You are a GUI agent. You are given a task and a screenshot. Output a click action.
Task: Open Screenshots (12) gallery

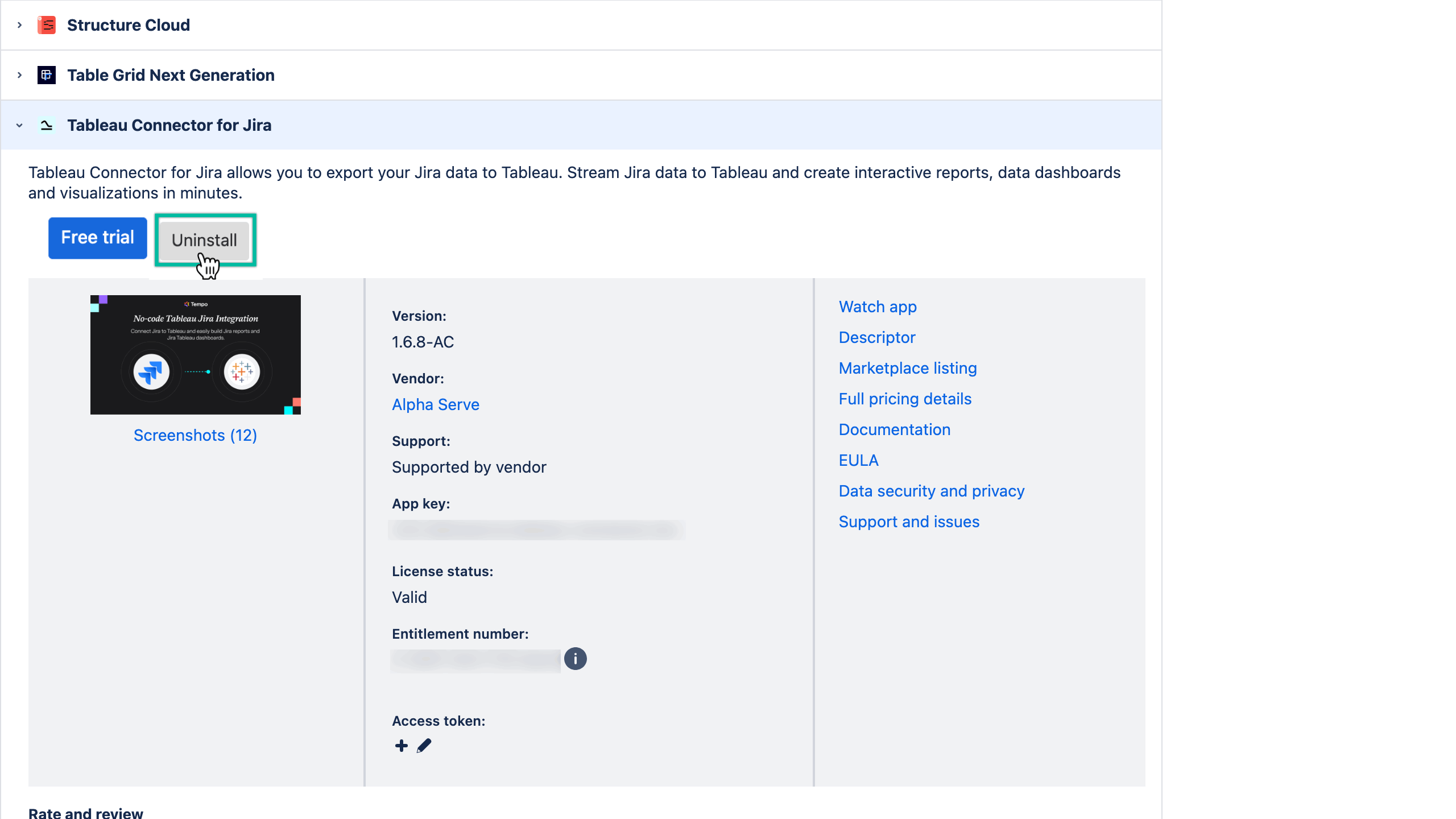pyautogui.click(x=195, y=435)
